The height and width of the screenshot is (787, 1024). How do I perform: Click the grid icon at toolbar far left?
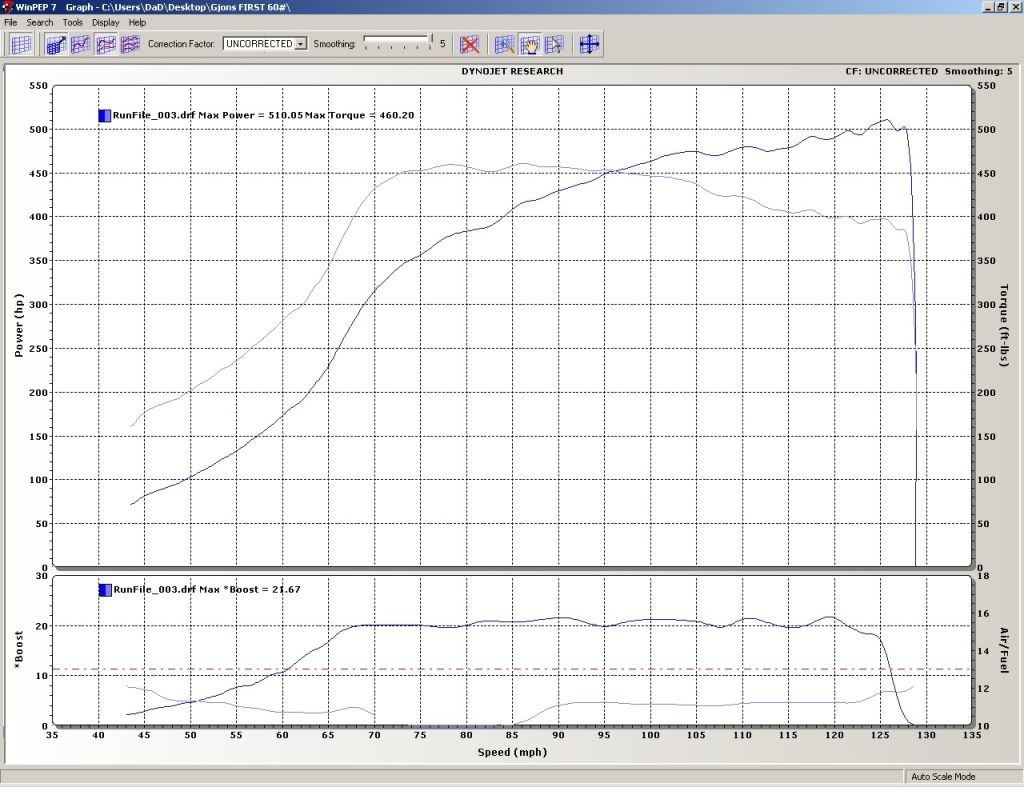click(20, 44)
